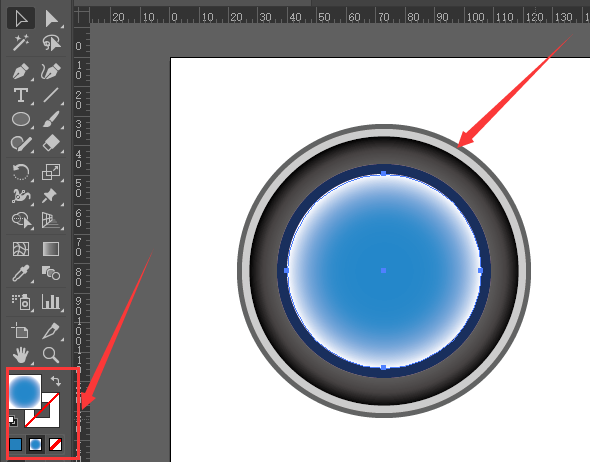Select the Type tool

(x=21, y=96)
